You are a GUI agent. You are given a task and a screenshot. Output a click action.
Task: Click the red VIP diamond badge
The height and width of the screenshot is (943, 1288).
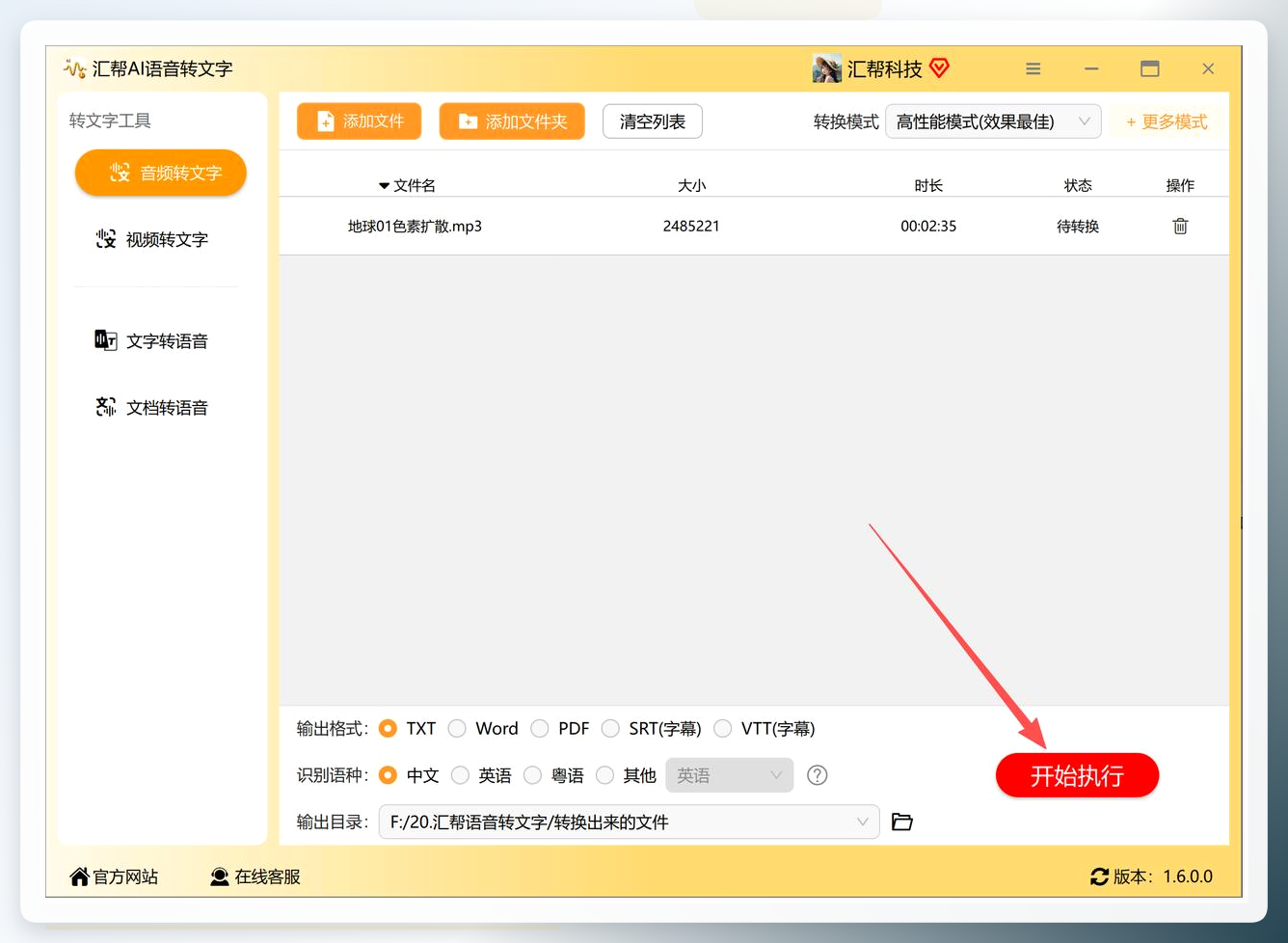coord(940,68)
